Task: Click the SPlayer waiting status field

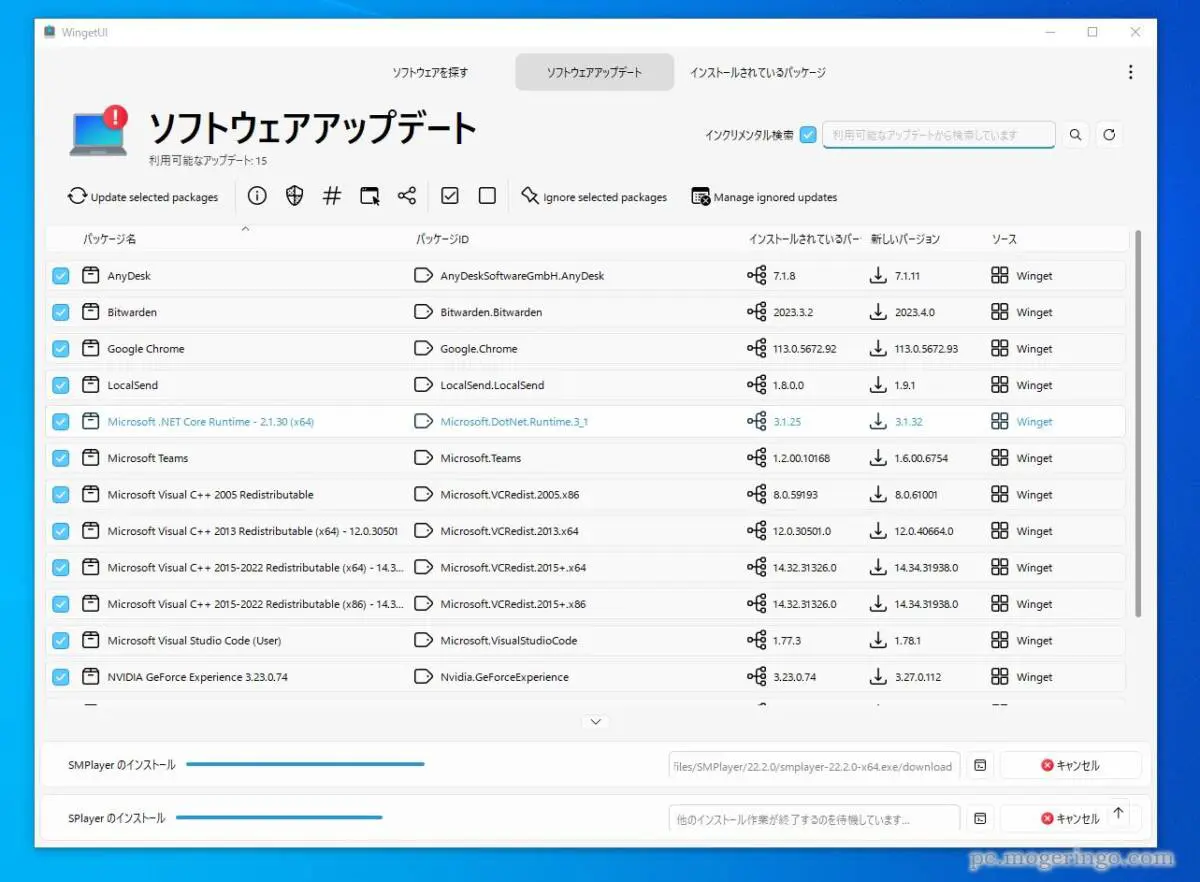Action: [x=814, y=819]
